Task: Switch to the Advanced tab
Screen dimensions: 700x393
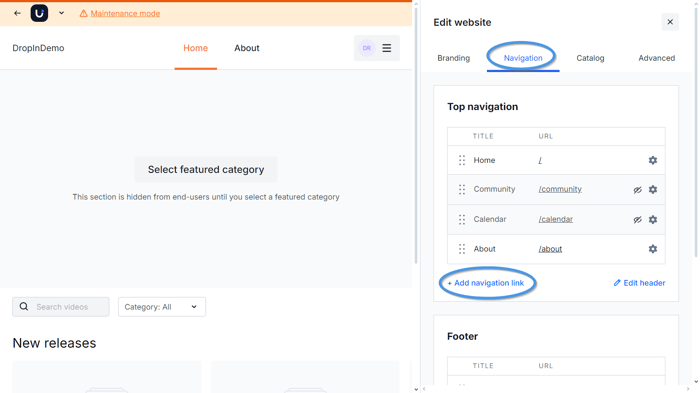Action: 656,58
